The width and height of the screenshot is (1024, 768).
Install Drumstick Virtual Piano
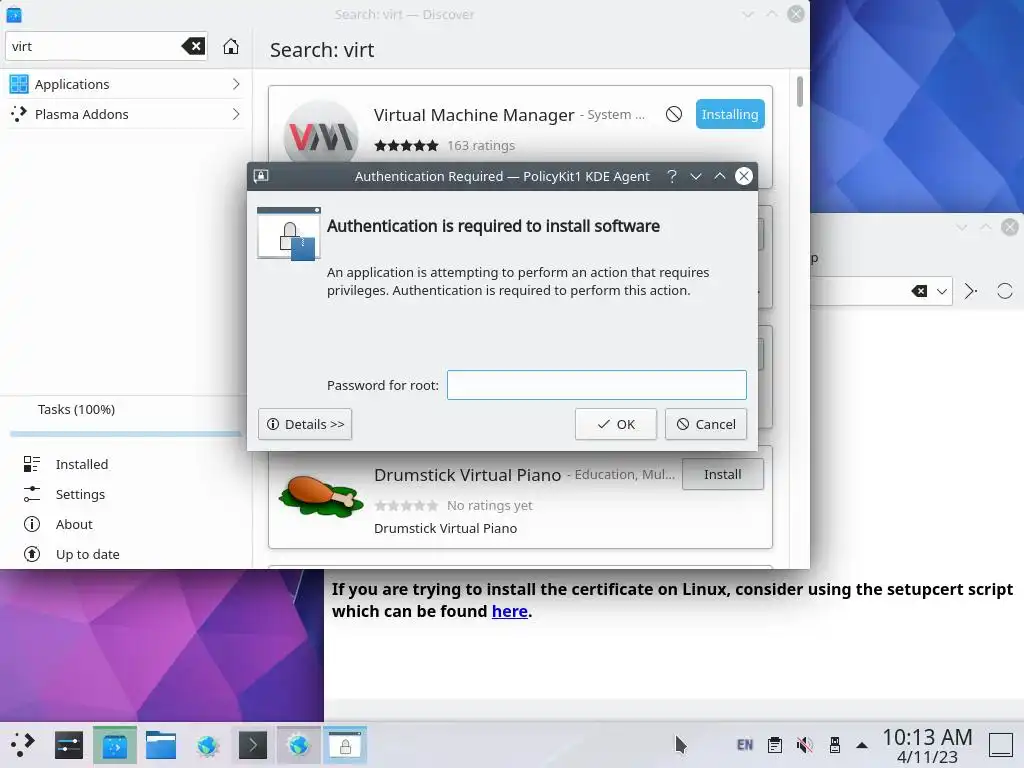pyautogui.click(x=722, y=474)
